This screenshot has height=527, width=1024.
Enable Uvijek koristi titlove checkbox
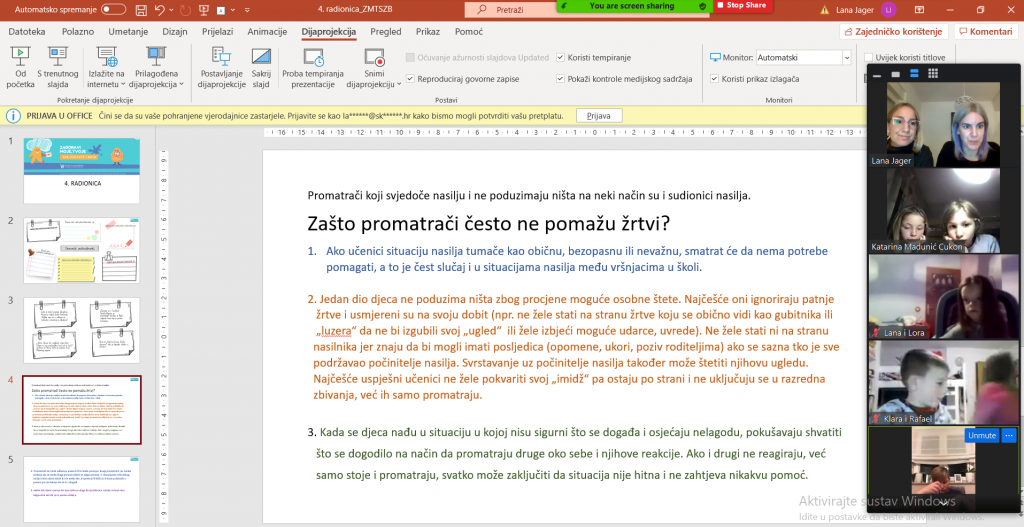coord(868,57)
